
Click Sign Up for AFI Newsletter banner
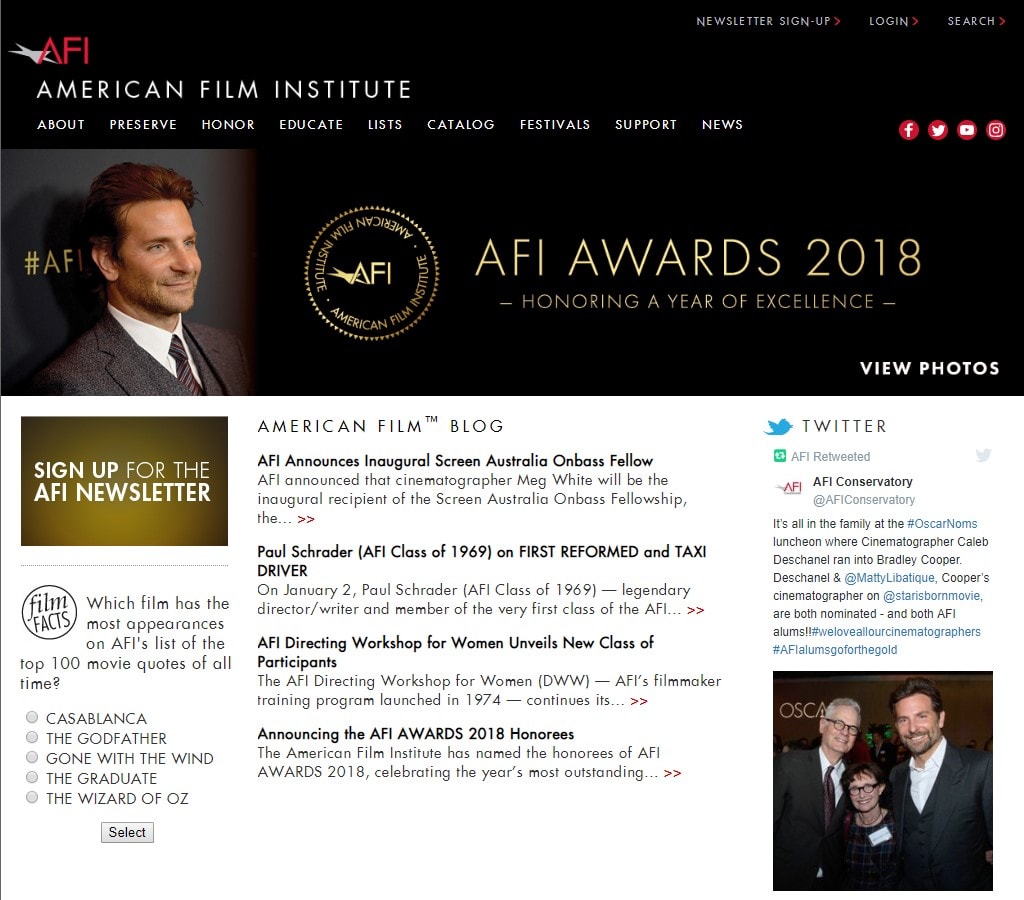pos(124,481)
